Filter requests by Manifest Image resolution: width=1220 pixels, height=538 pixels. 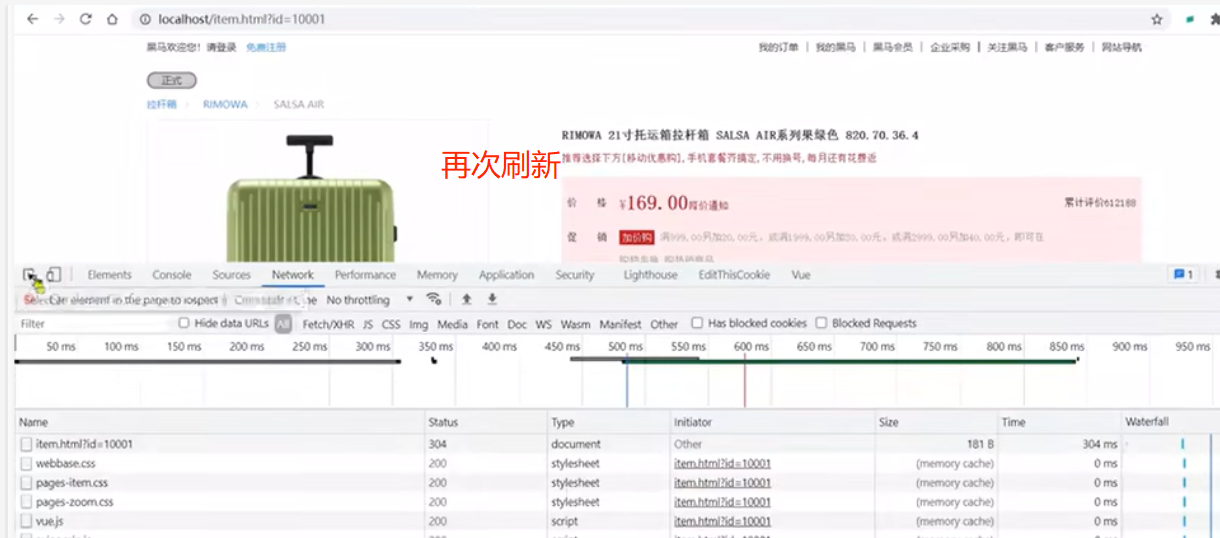click(x=620, y=324)
